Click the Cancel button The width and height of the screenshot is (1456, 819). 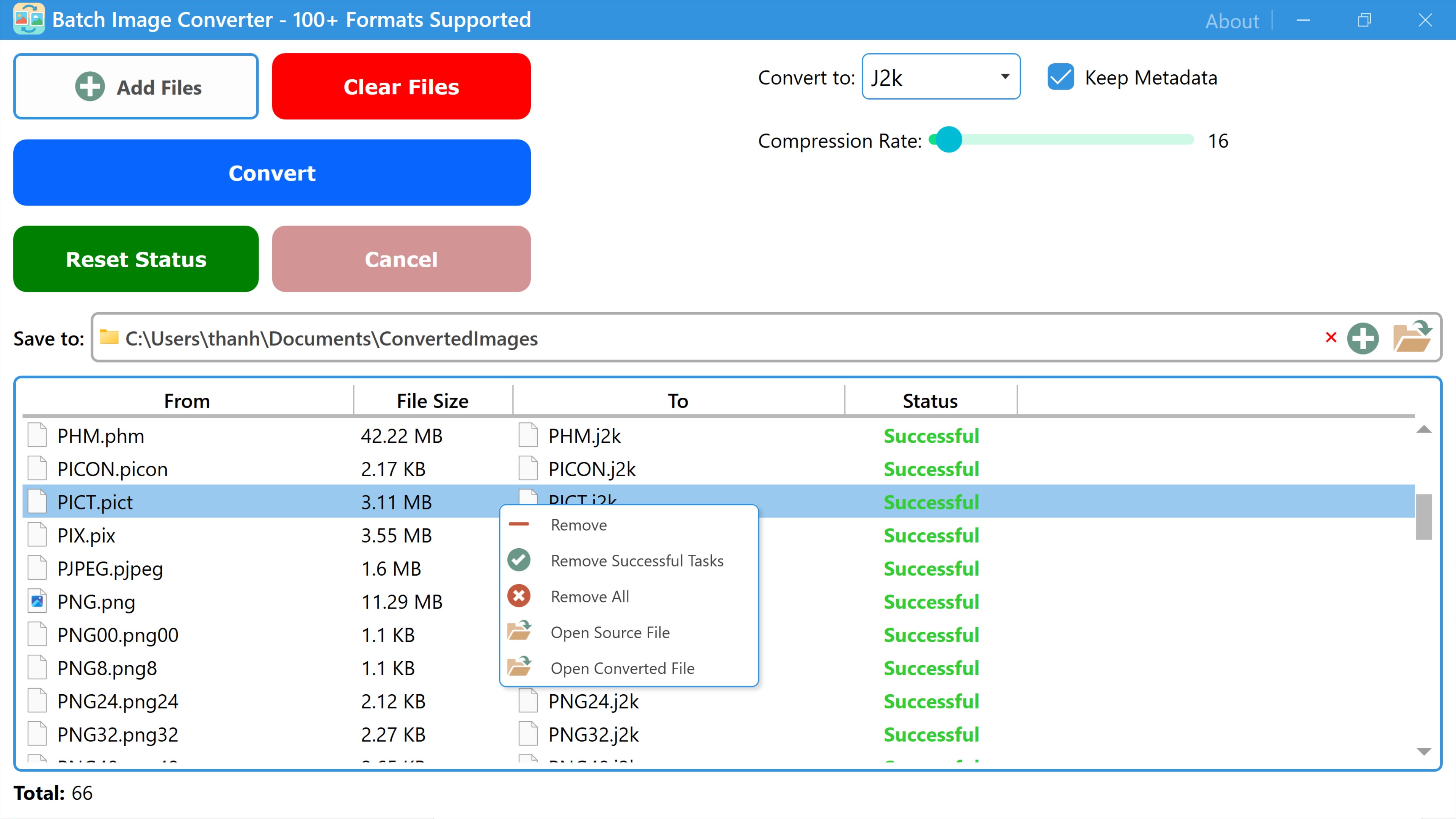[401, 259]
